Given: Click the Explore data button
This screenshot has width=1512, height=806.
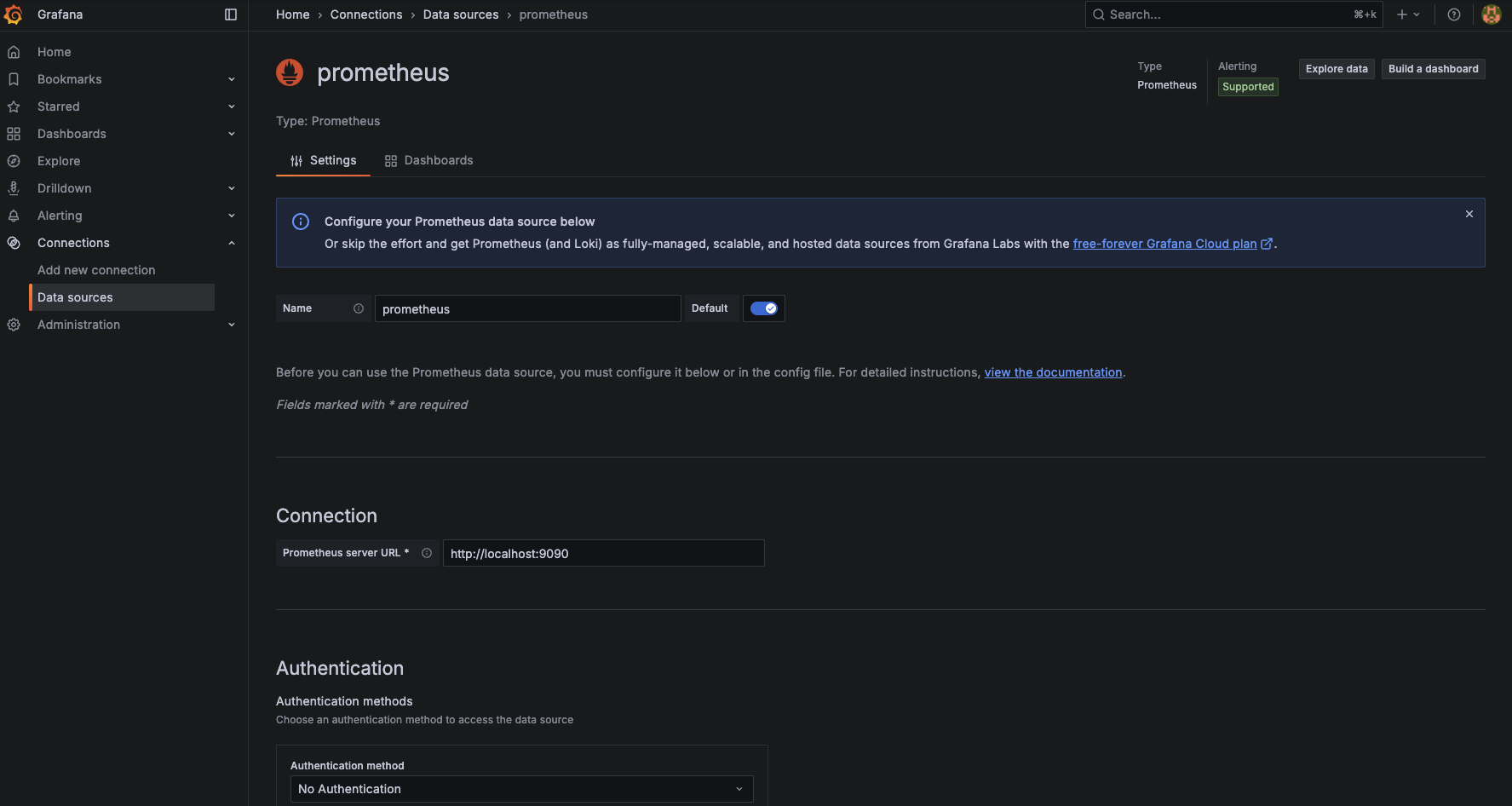Looking at the screenshot, I should (x=1337, y=69).
